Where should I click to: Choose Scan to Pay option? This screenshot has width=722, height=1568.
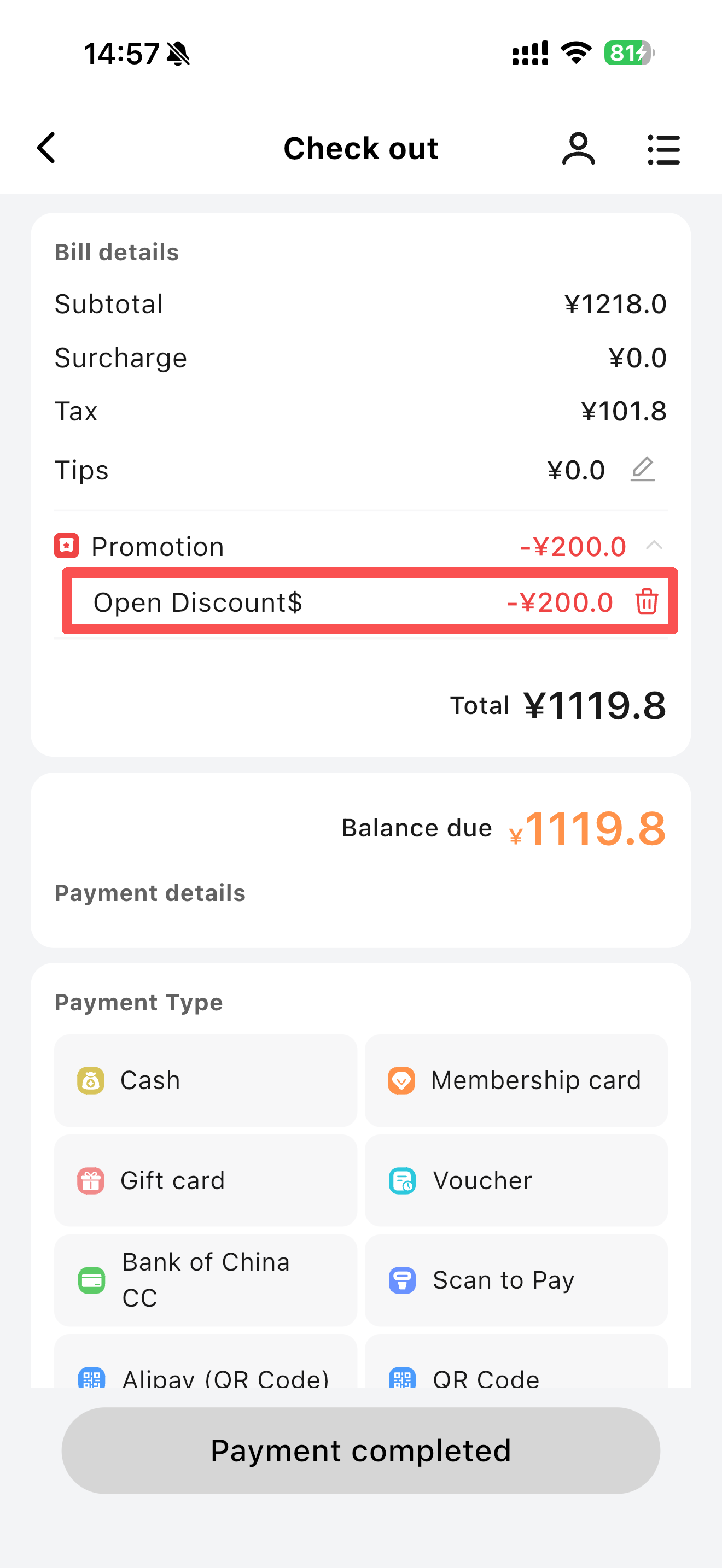(516, 1280)
